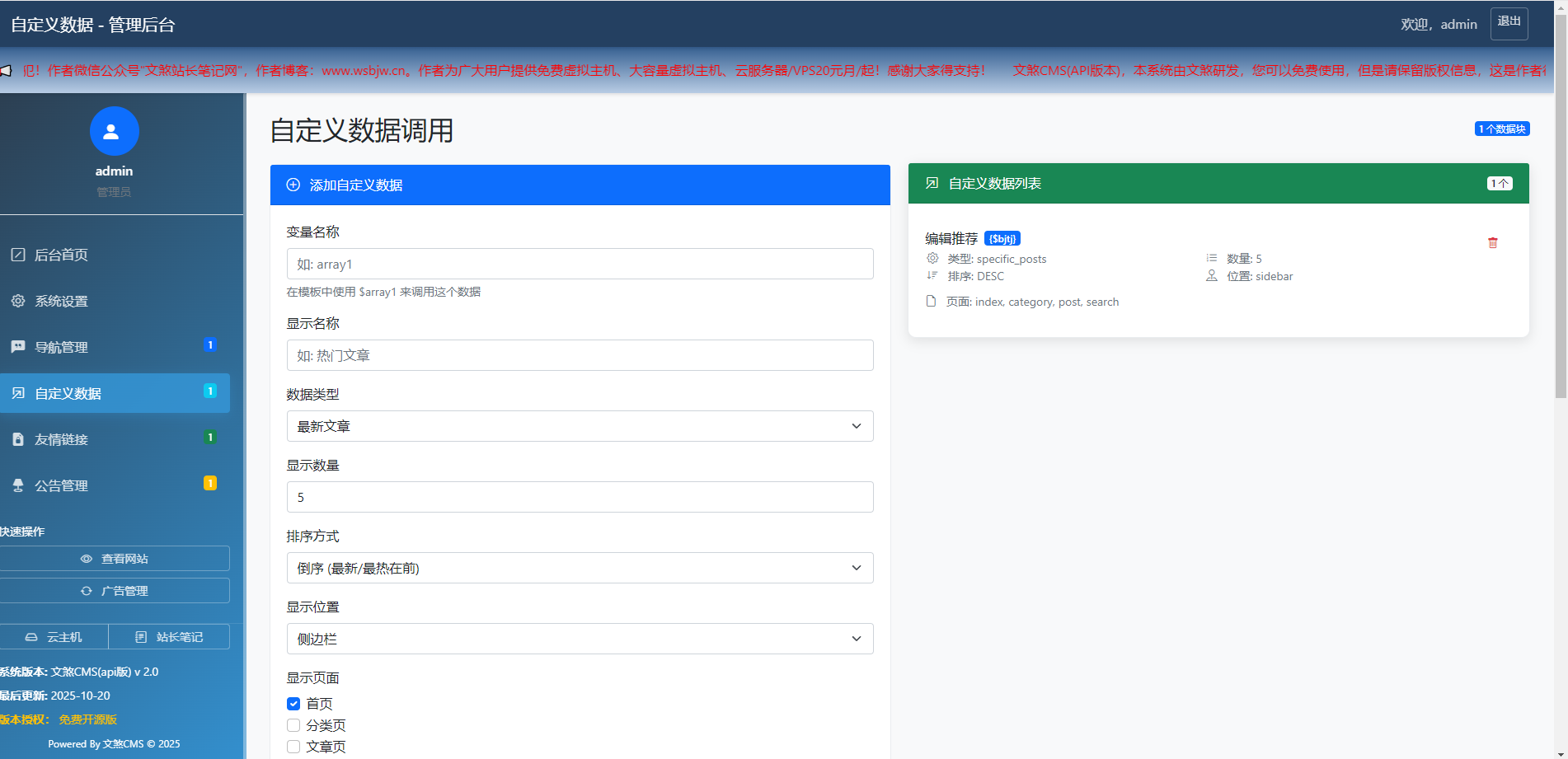Click the 系统设置 gear icon
The width and height of the screenshot is (1568, 759).
click(x=18, y=301)
